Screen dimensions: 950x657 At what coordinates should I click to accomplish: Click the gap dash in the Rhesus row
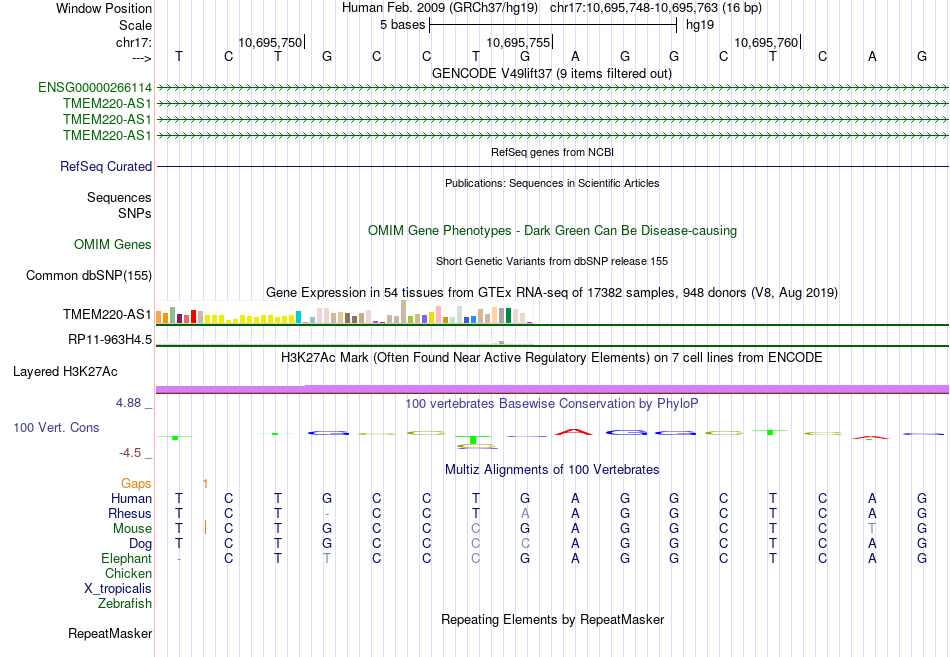pos(327,515)
